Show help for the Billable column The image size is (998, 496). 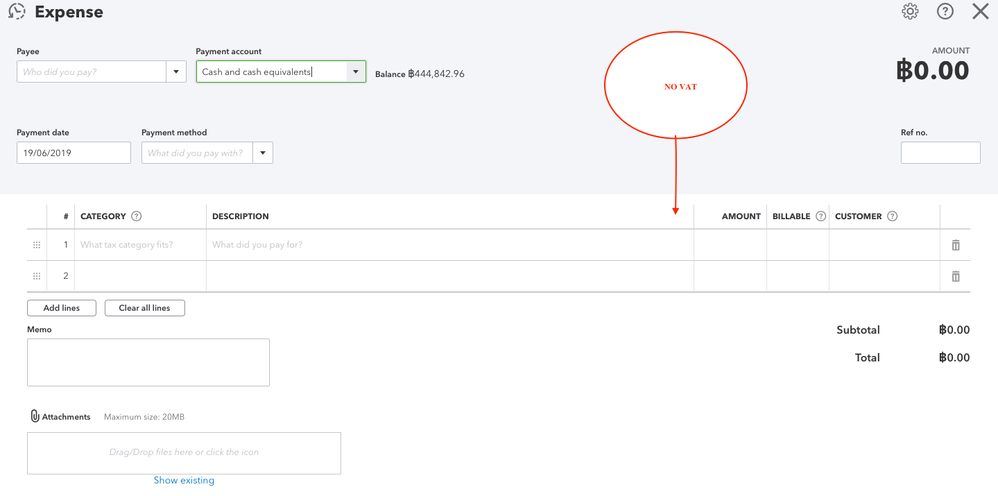tap(821, 216)
